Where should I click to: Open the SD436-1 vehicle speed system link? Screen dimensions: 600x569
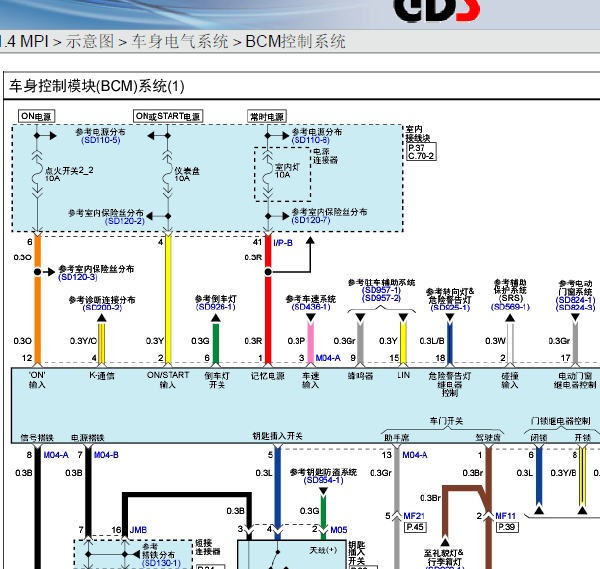coord(311,307)
